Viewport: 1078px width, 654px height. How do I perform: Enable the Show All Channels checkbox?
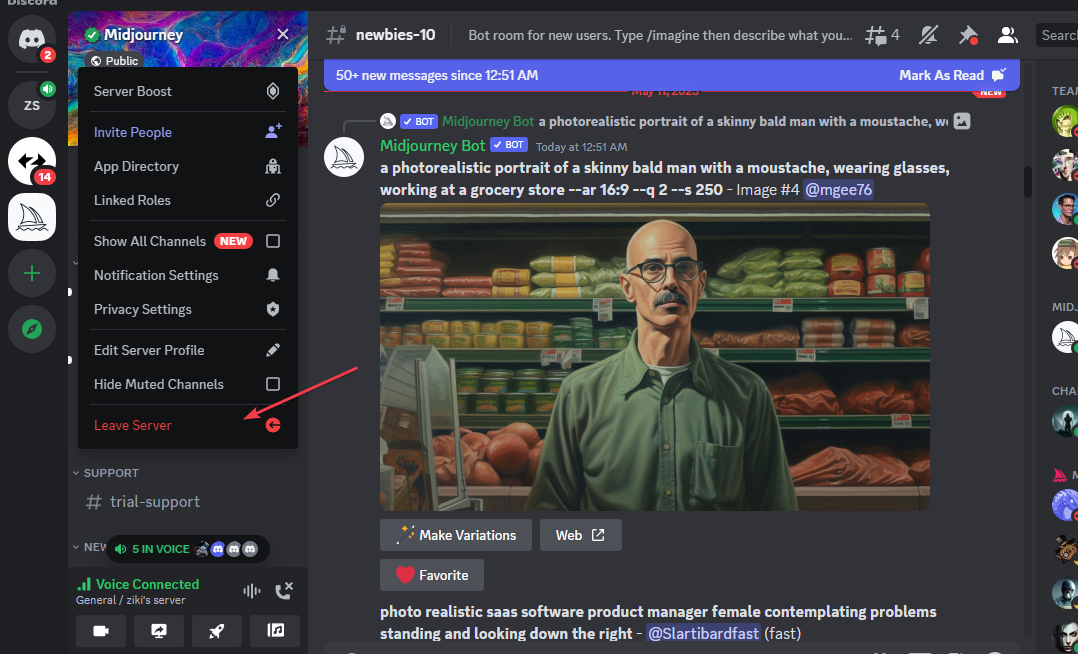(273, 241)
